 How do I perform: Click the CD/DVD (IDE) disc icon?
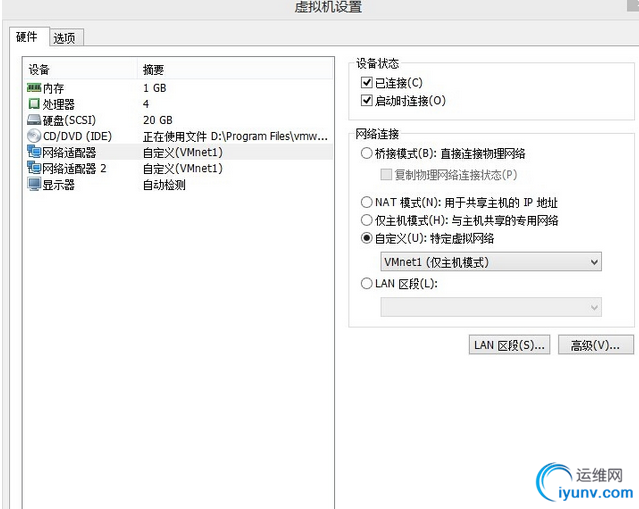34,136
